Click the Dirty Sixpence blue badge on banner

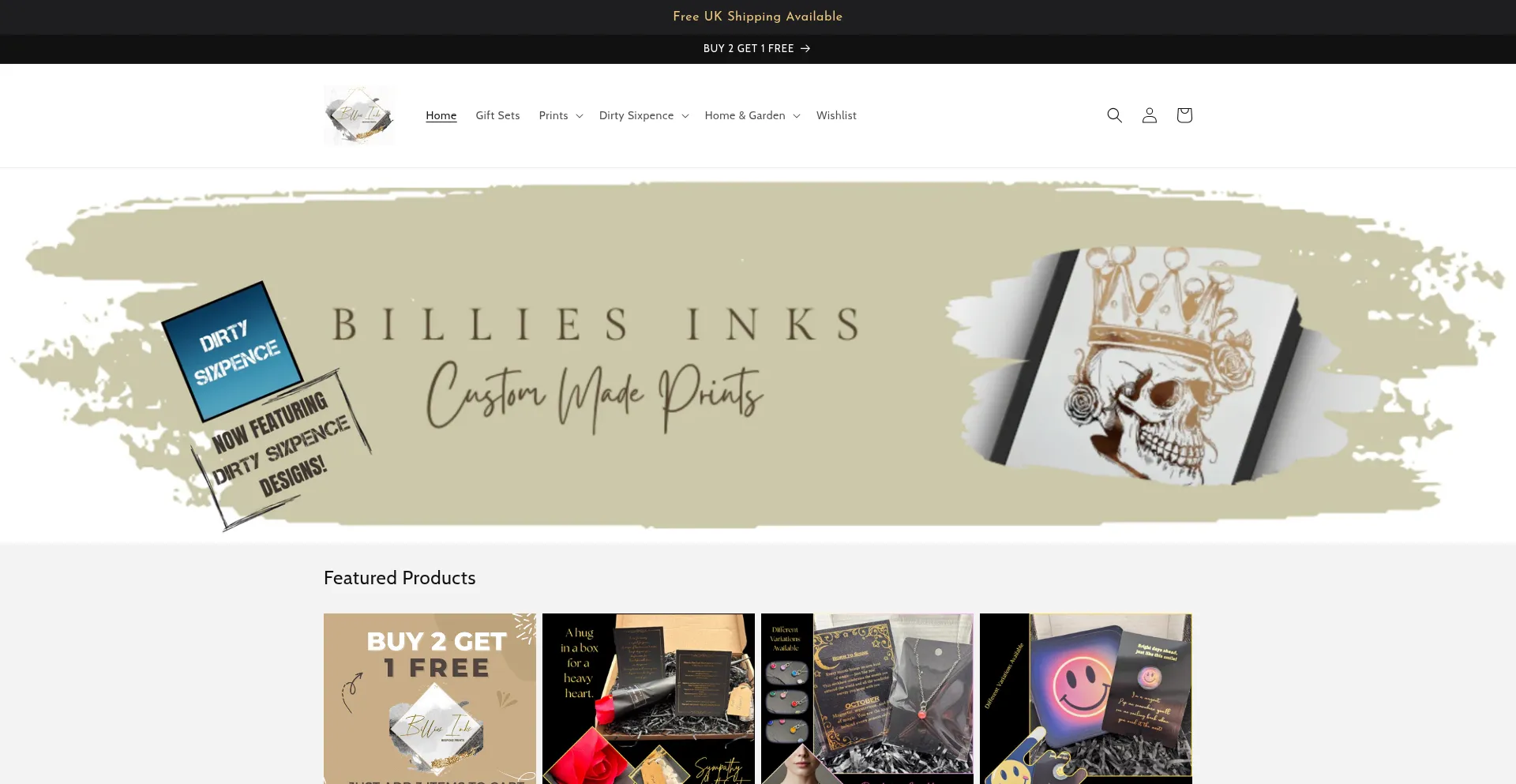pyautogui.click(x=233, y=351)
